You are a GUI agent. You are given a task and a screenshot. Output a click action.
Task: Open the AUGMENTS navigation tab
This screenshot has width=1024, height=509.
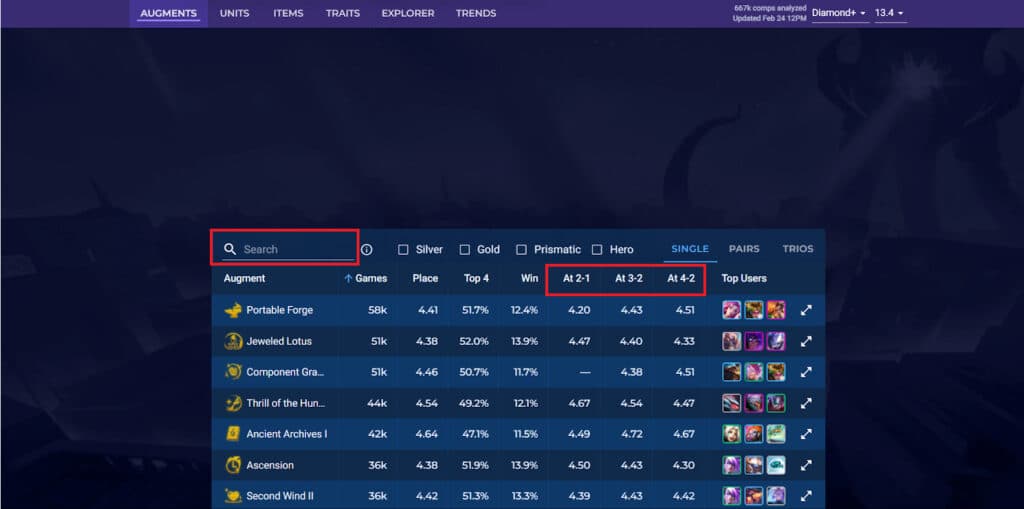[x=168, y=13]
